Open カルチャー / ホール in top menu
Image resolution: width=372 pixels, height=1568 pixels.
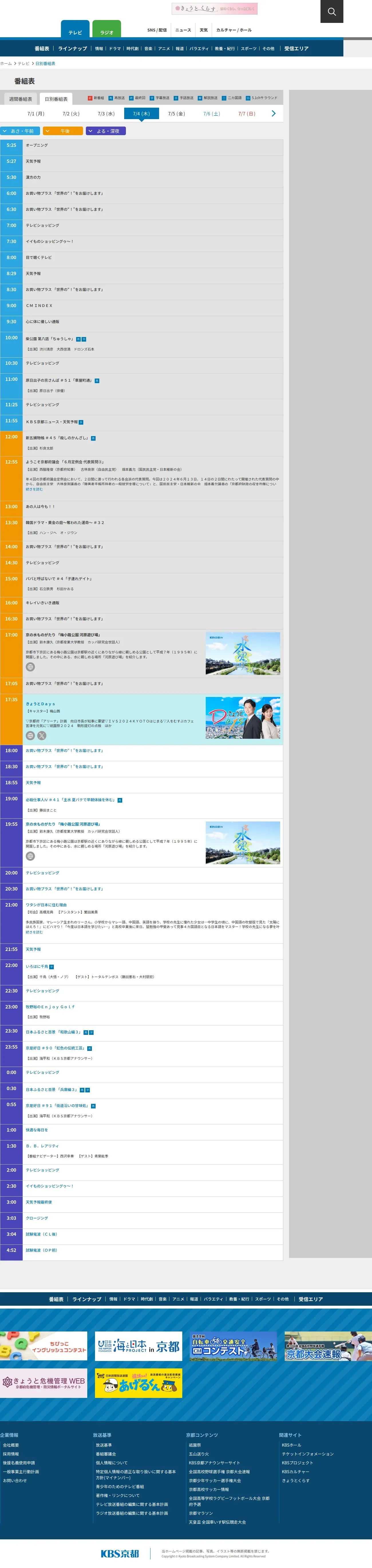(x=234, y=30)
